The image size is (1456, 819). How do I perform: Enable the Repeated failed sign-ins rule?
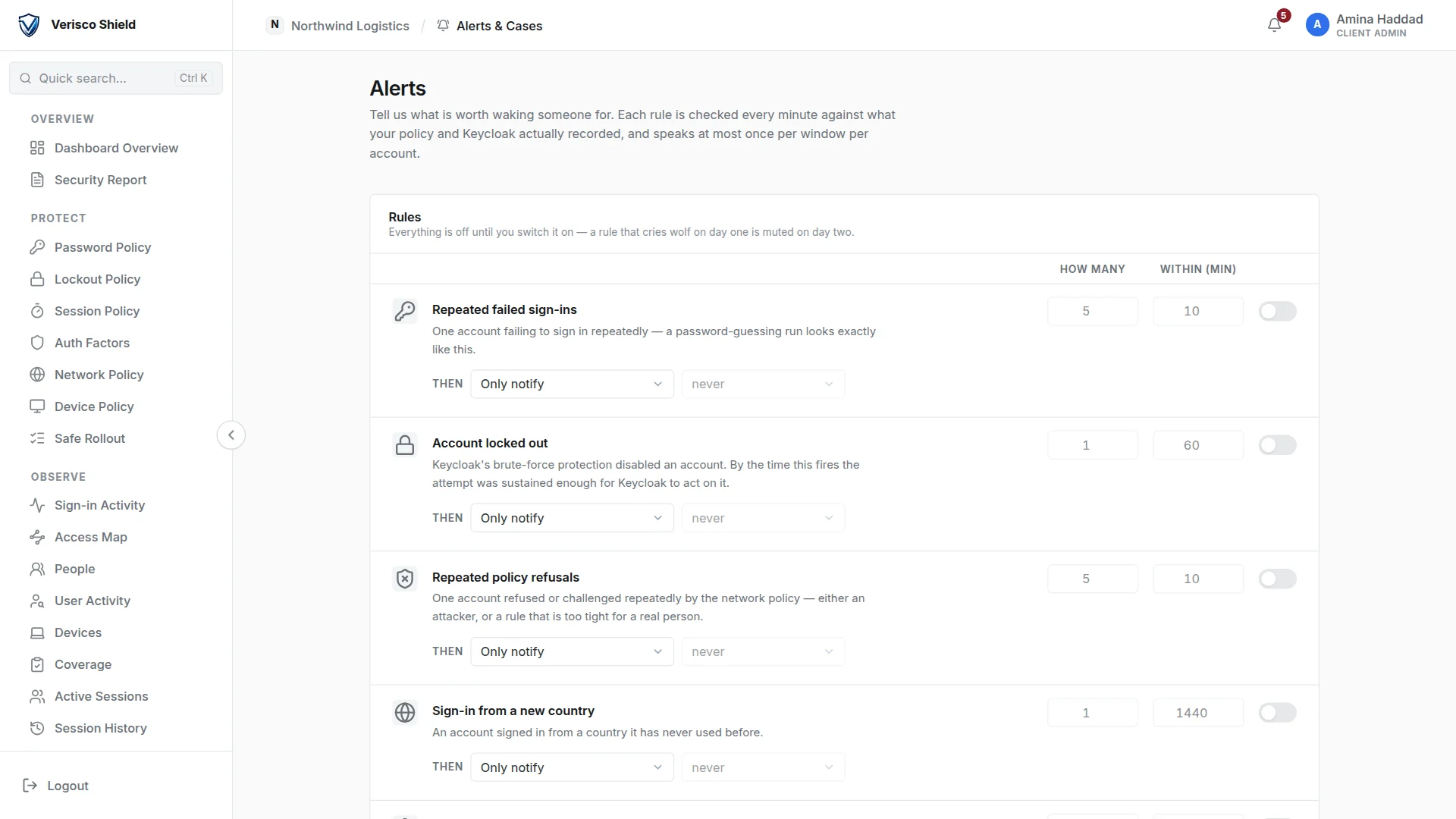pos(1278,311)
